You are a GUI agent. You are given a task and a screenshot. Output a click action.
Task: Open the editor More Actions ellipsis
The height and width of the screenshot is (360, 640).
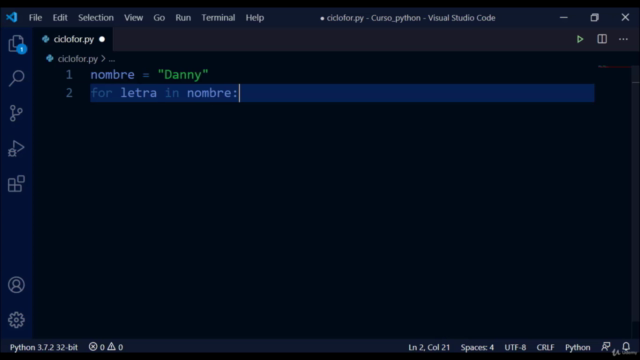pos(623,39)
